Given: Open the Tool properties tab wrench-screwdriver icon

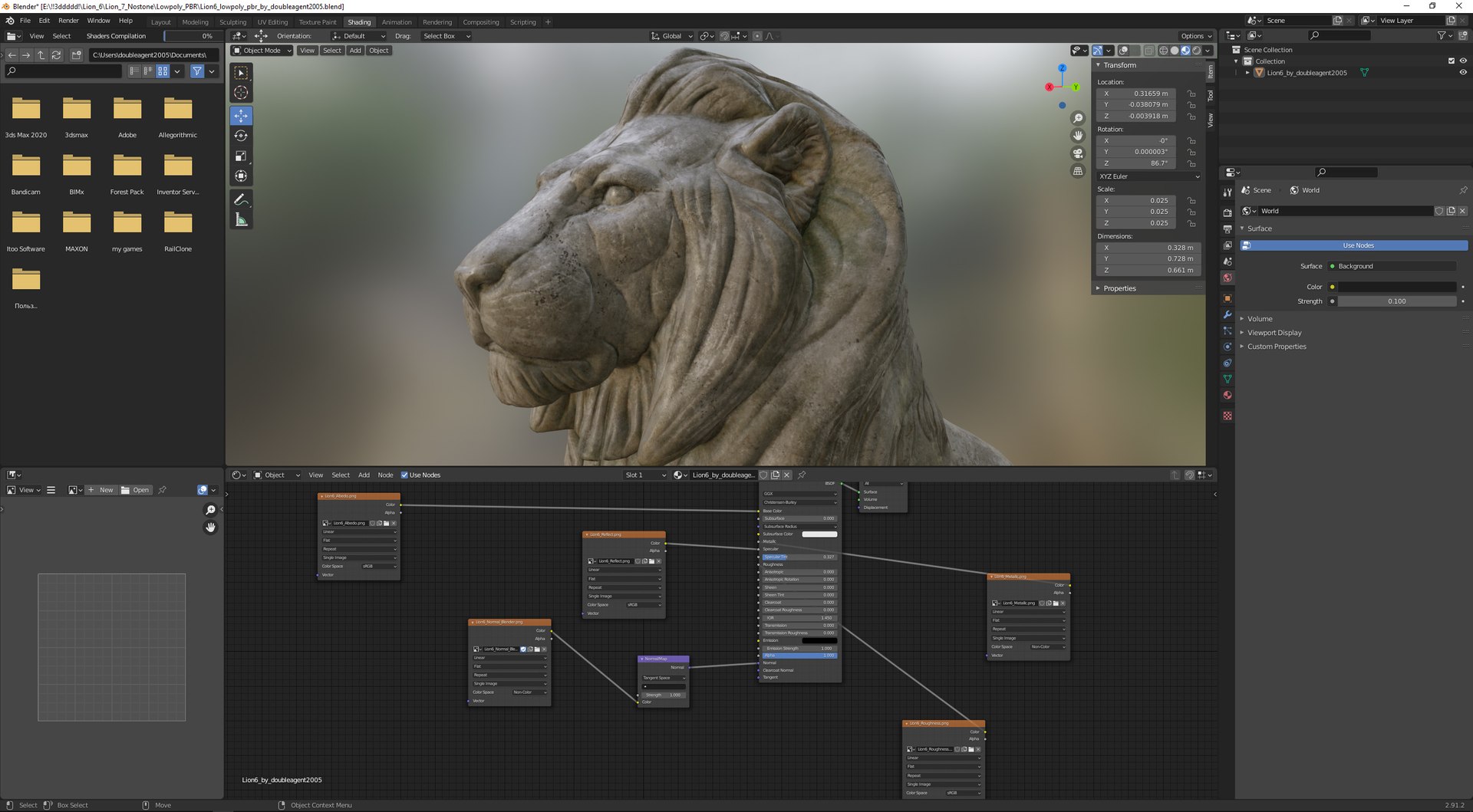Looking at the screenshot, I should (1227, 192).
